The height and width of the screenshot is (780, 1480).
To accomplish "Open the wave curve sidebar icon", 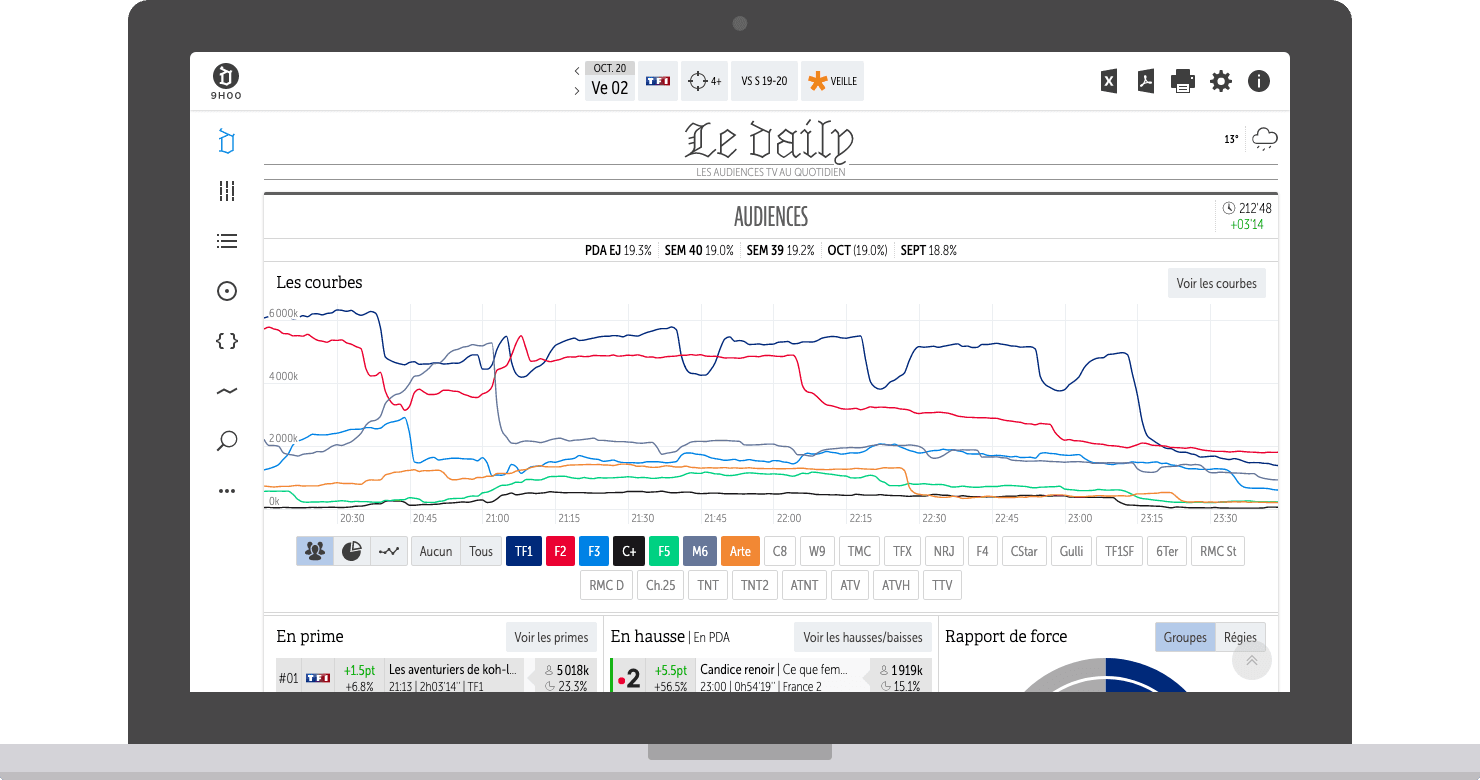I will pyautogui.click(x=227, y=391).
